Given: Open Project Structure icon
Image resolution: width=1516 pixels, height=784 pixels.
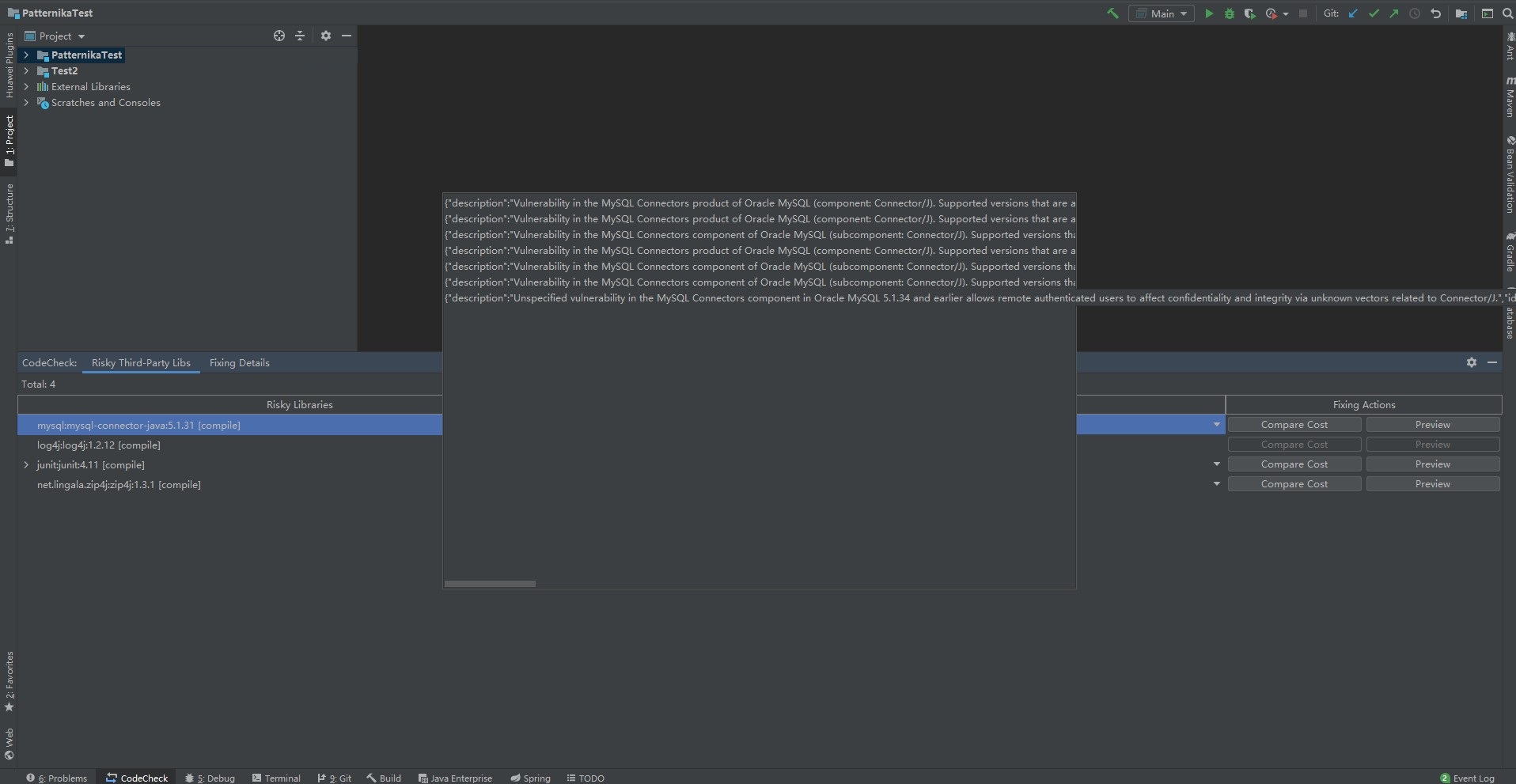Looking at the screenshot, I should point(1461,13).
